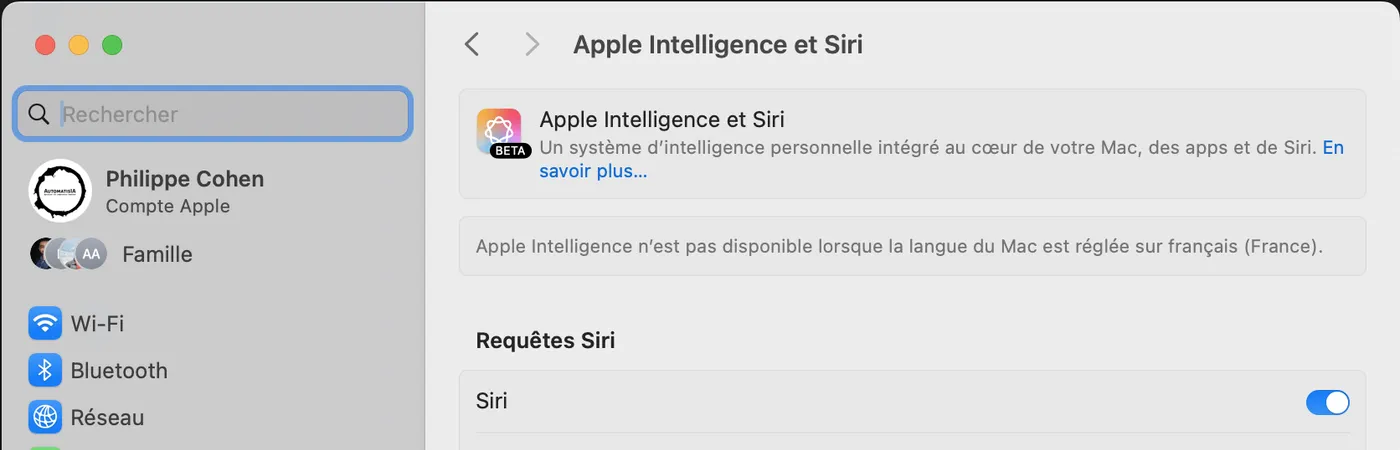Click the magnifying glass search icon
Viewport: 1400px width, 450px height.
(39, 114)
